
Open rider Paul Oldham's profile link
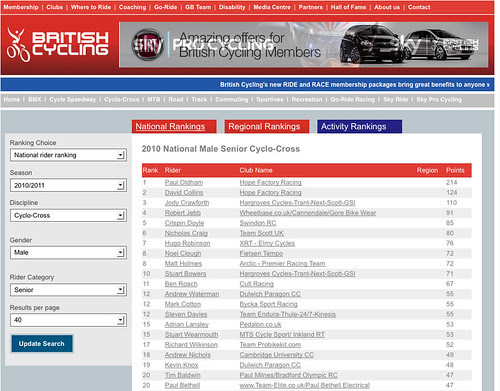click(x=184, y=182)
